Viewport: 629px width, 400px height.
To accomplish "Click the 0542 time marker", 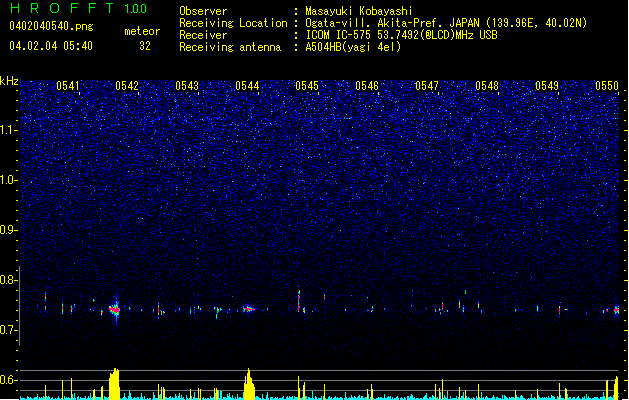I will [127, 86].
